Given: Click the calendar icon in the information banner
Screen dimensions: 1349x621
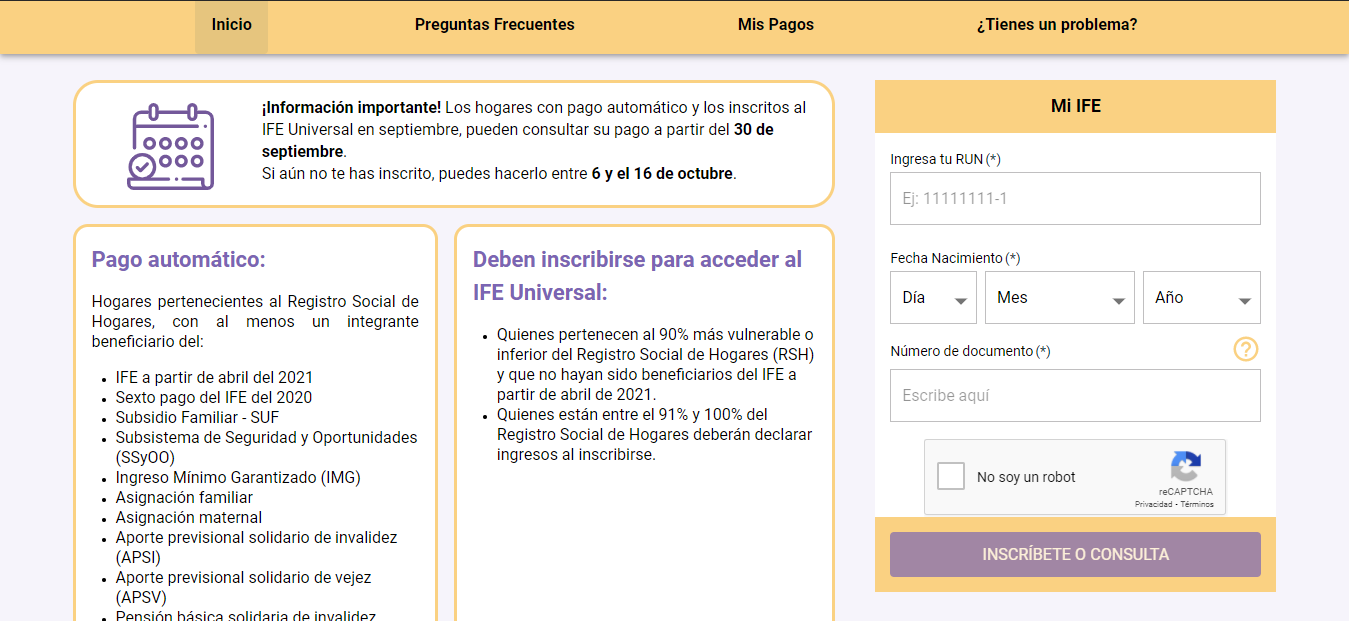Looking at the screenshot, I should pos(170,146).
